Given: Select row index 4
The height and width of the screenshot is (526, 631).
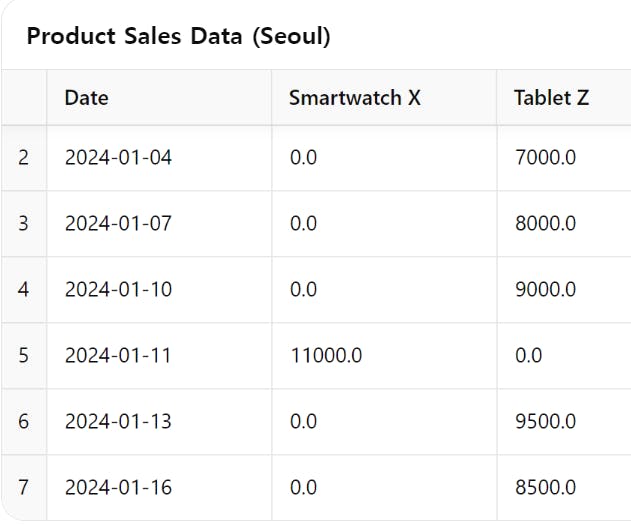Looking at the screenshot, I should [24, 289].
